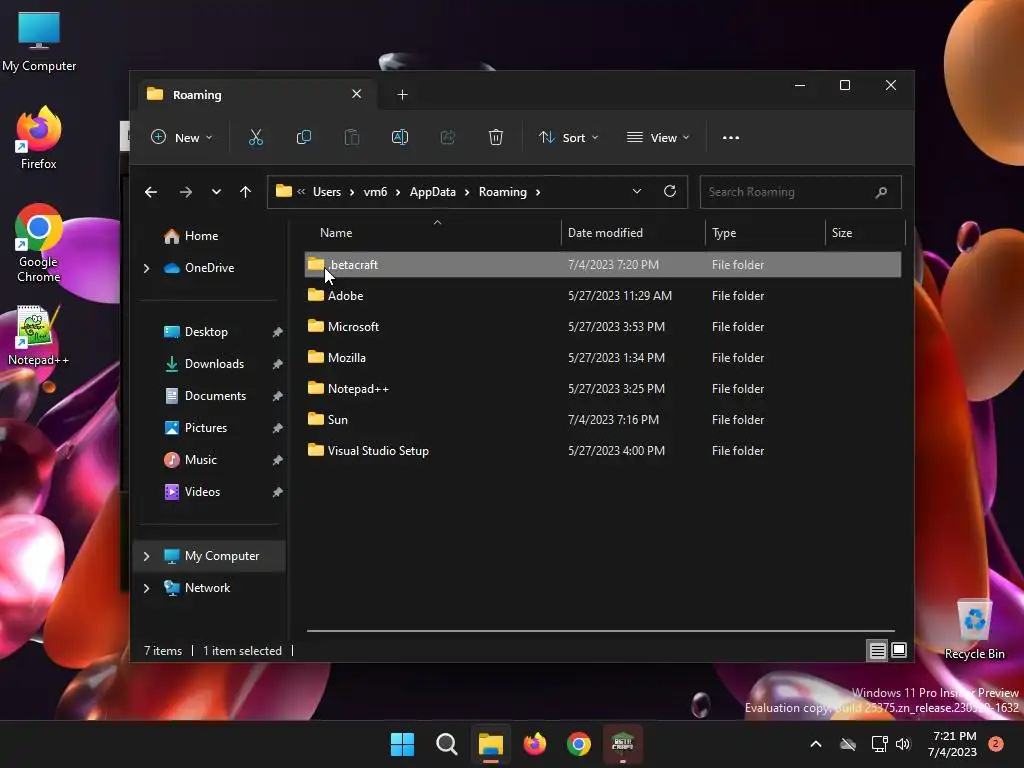1024x768 pixels.
Task: Open Google Chrome desktop shortcut
Action: 39,243
